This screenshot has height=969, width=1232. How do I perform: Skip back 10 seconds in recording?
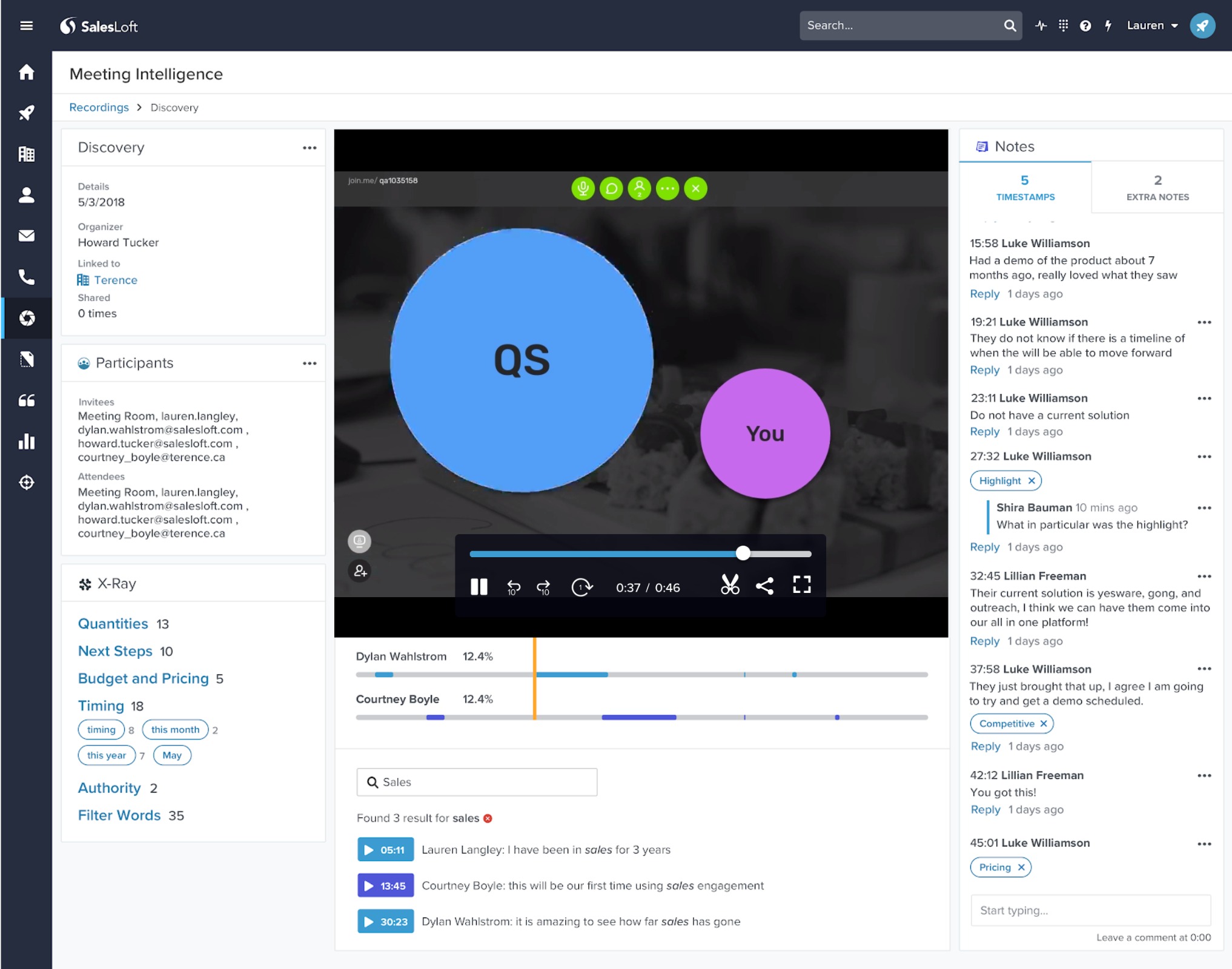point(513,587)
